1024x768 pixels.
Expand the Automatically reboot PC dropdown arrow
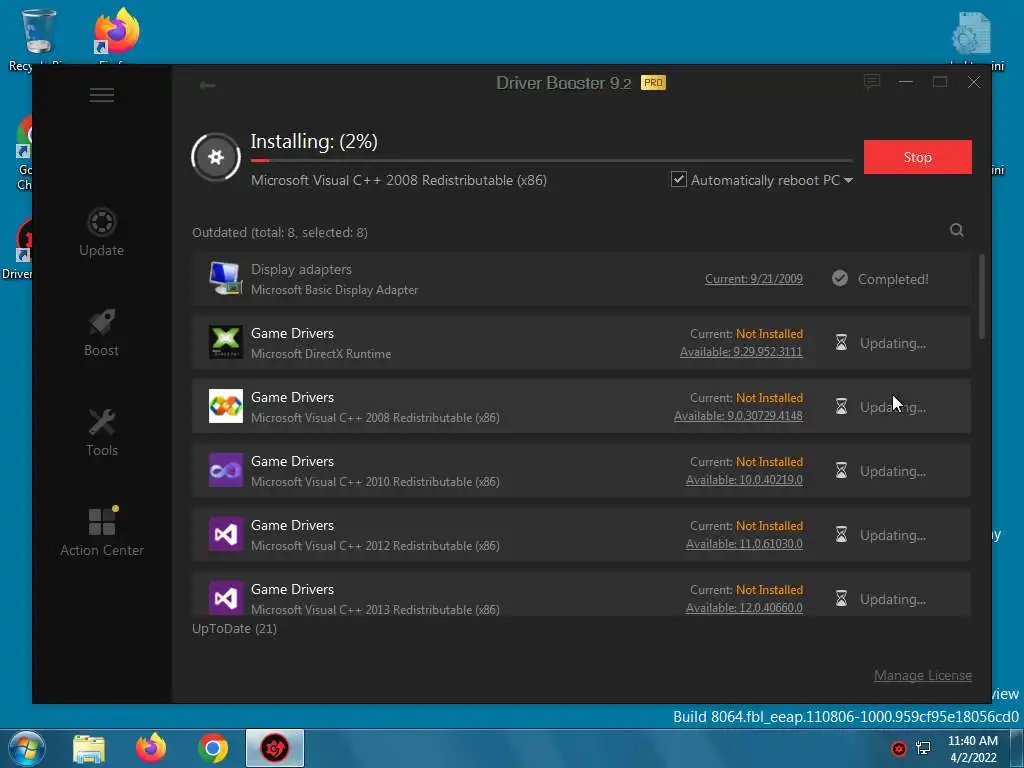pyautogui.click(x=848, y=180)
